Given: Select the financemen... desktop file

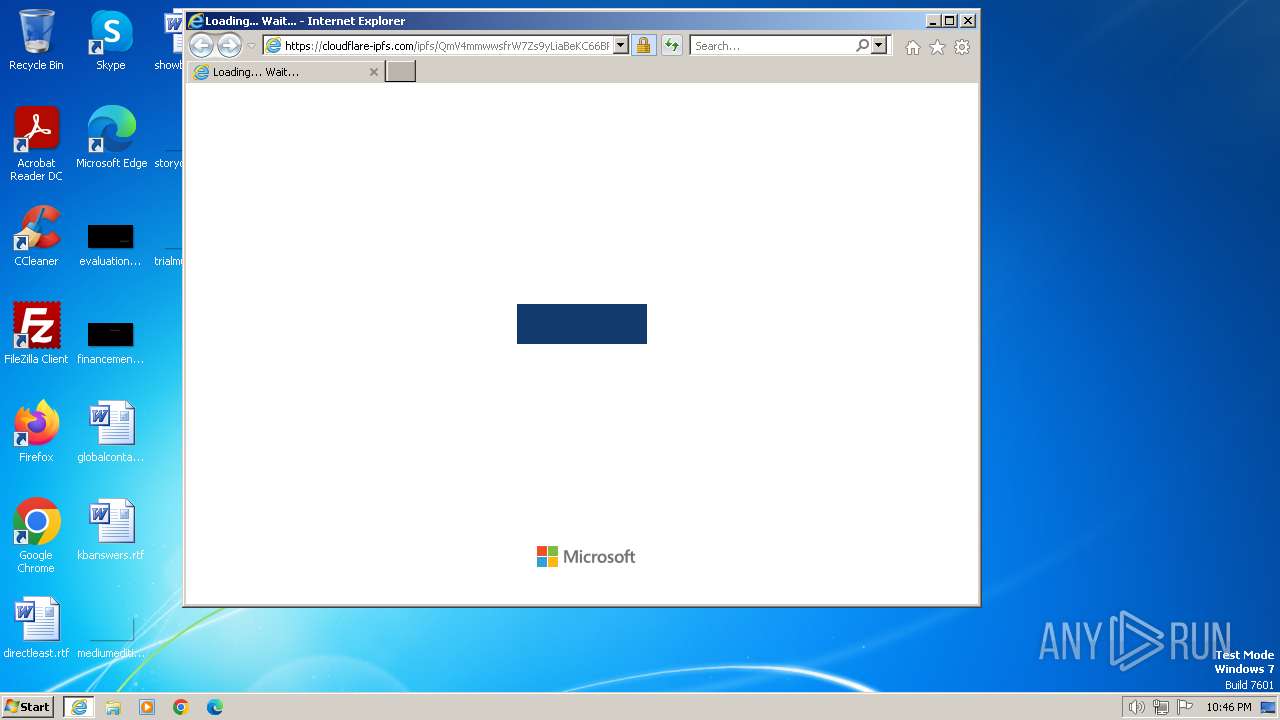Looking at the screenshot, I should [x=110, y=343].
